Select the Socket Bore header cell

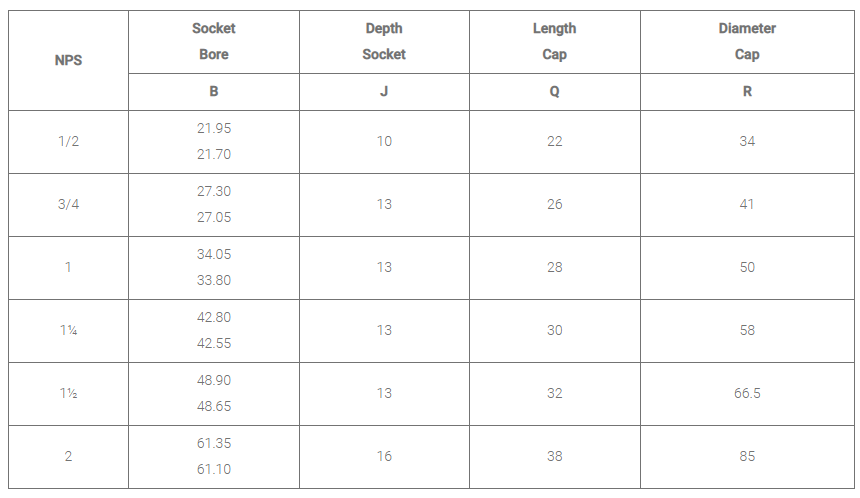click(x=214, y=42)
